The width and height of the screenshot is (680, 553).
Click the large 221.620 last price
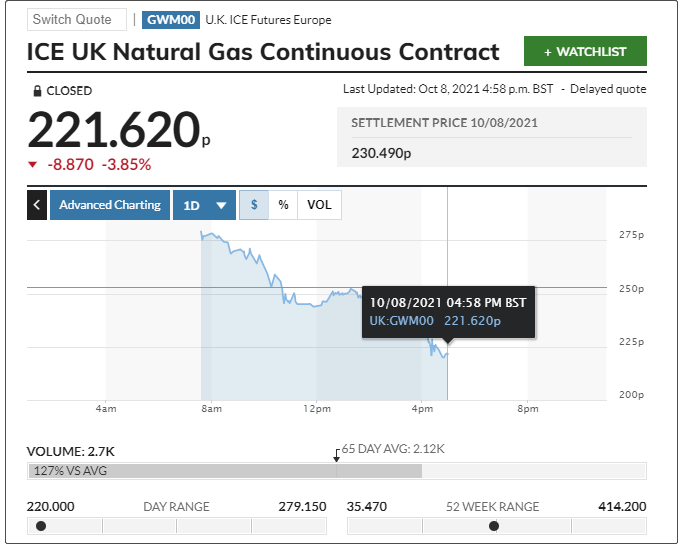(x=112, y=130)
